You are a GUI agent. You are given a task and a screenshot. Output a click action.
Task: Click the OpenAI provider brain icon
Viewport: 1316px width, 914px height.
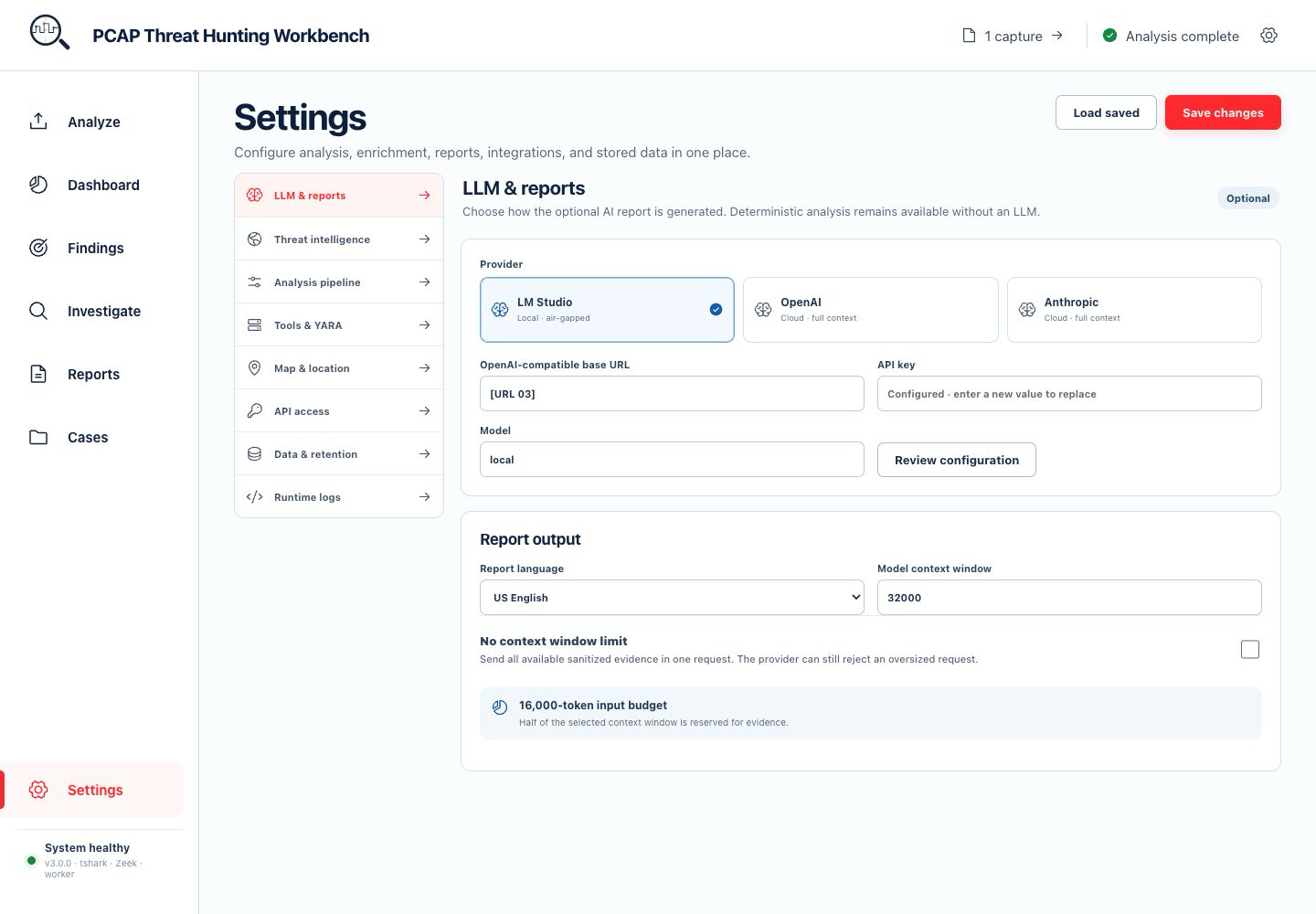[763, 310]
